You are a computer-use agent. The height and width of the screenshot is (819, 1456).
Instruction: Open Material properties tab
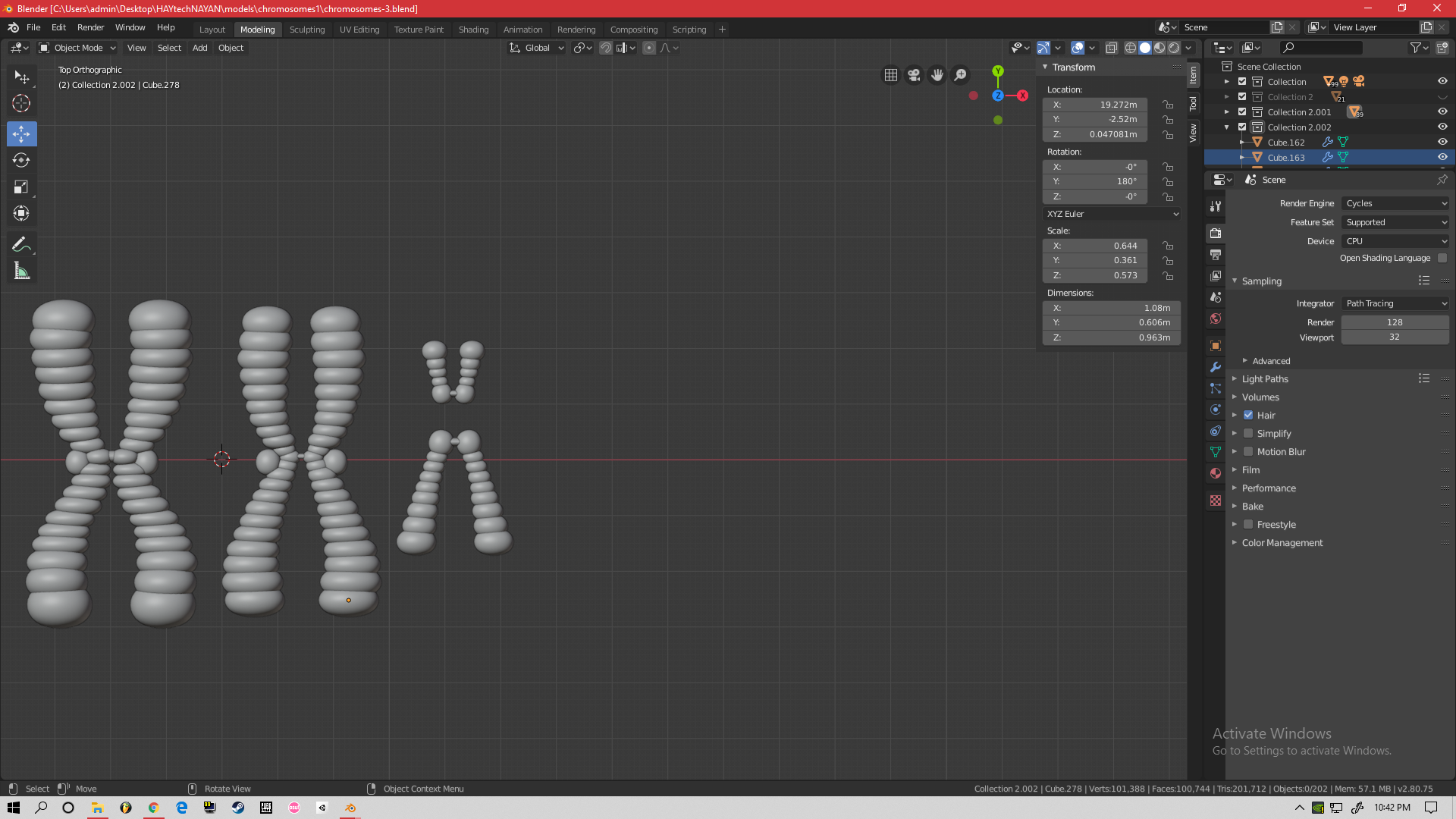click(x=1216, y=473)
